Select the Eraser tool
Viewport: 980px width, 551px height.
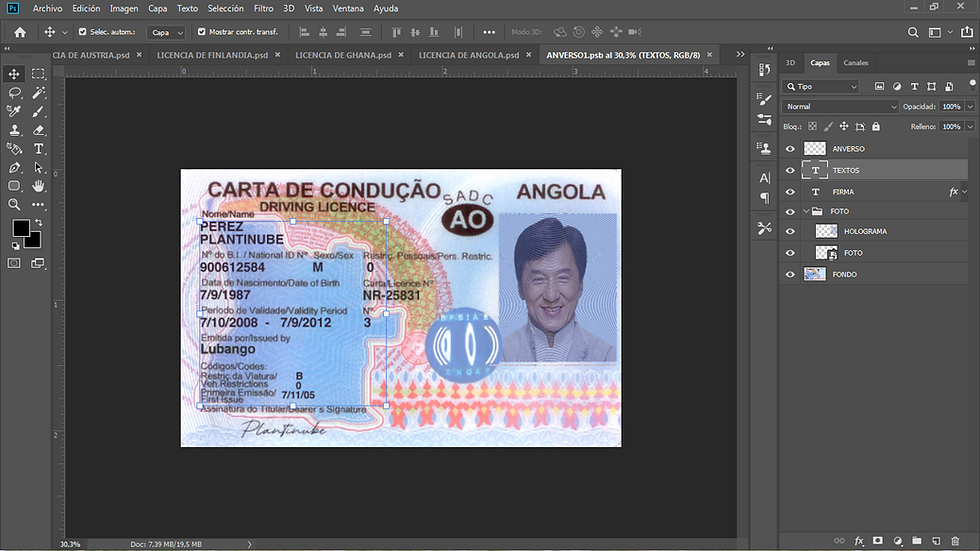(38, 130)
